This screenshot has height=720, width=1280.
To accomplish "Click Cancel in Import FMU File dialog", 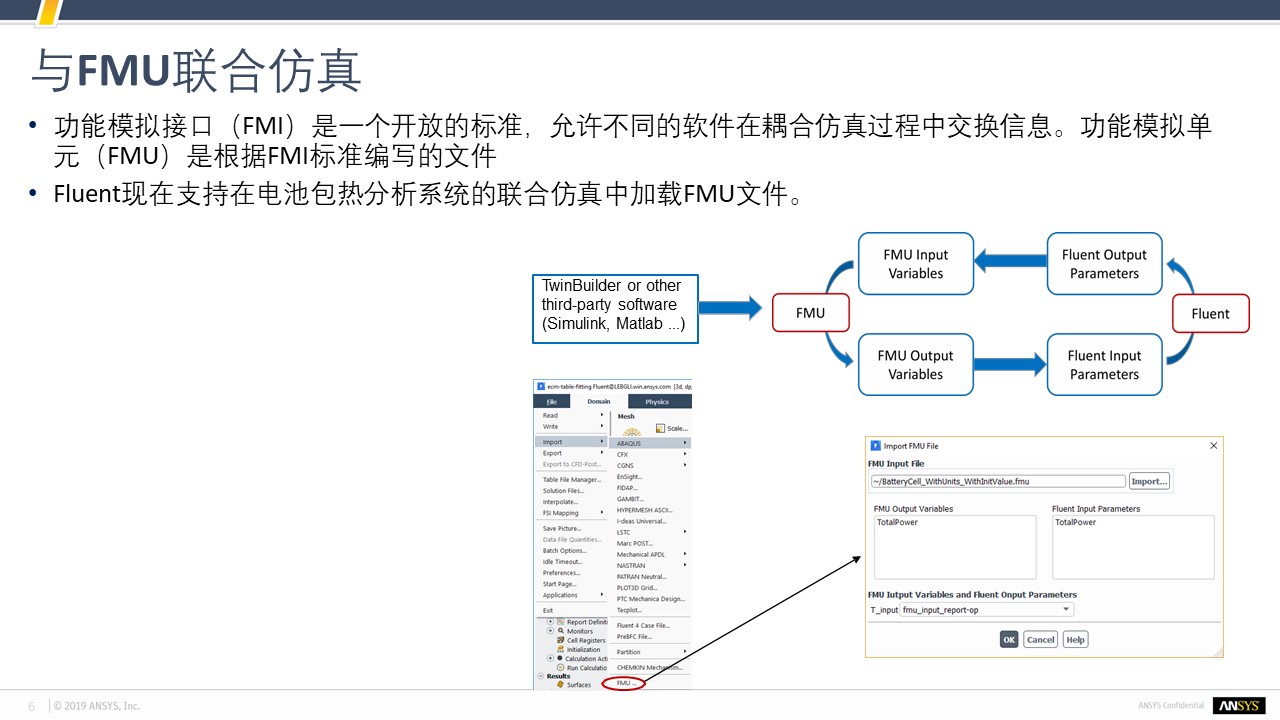I will coord(1040,639).
